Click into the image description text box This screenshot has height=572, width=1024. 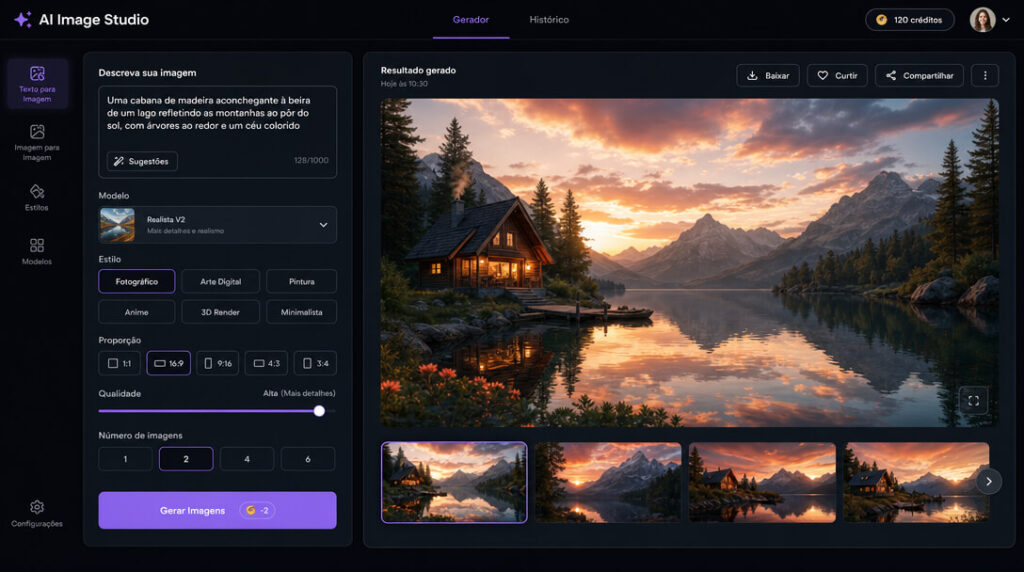coord(217,132)
